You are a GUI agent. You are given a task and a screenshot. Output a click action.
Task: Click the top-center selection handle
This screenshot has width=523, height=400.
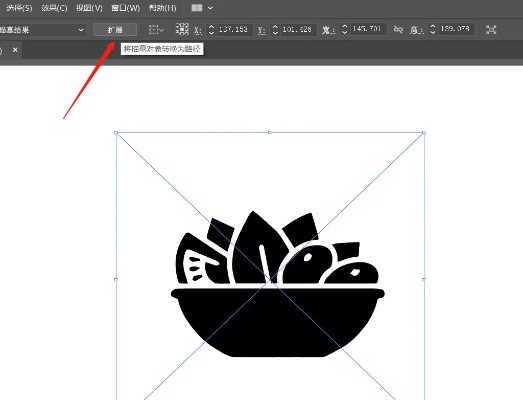[270, 133]
